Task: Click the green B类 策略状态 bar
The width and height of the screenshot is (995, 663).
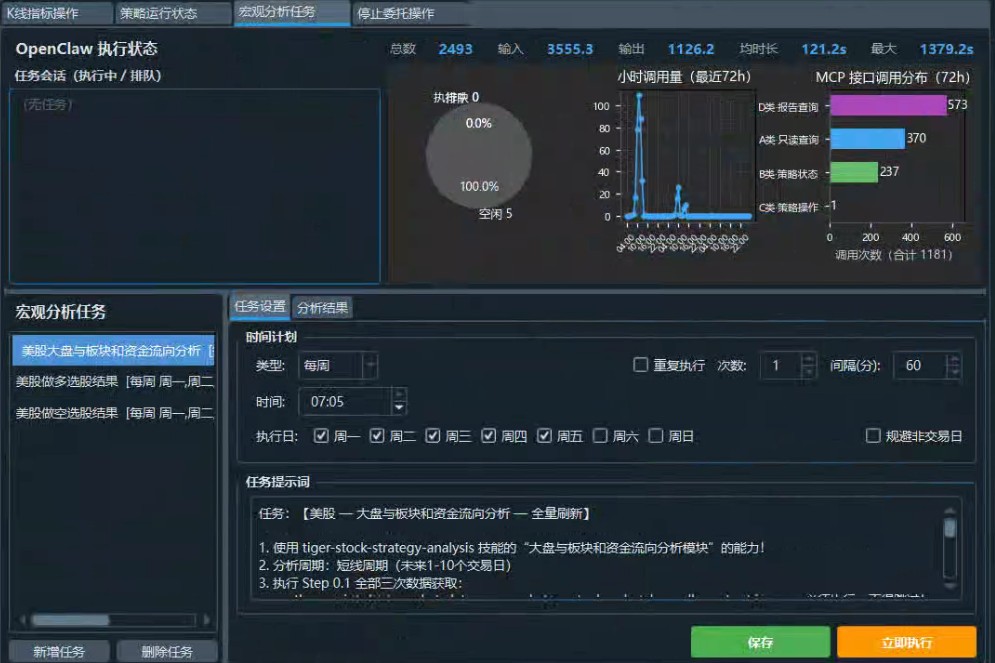Action: coord(854,172)
